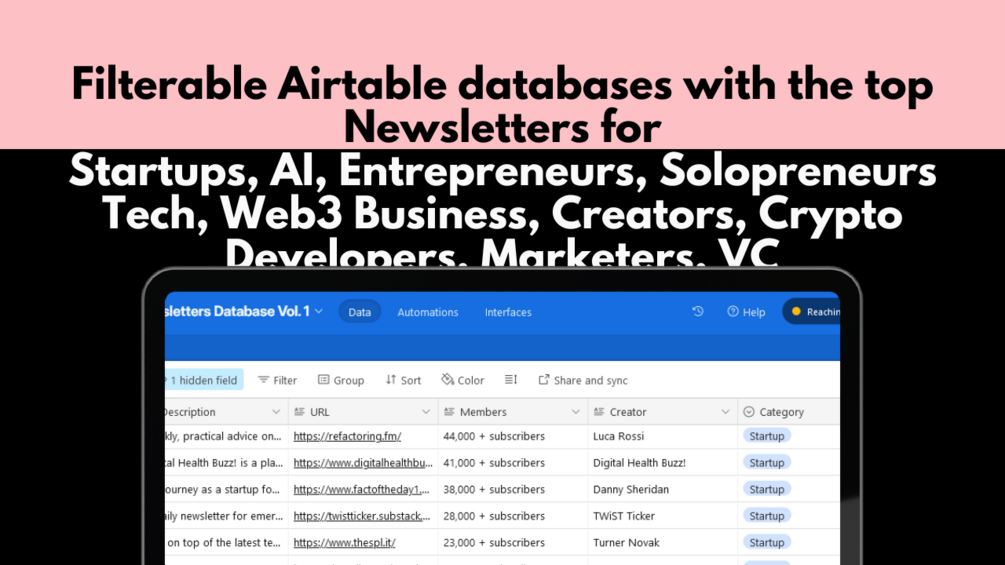Open the refactoring.fm link
This screenshot has height=565, width=1005.
point(347,436)
